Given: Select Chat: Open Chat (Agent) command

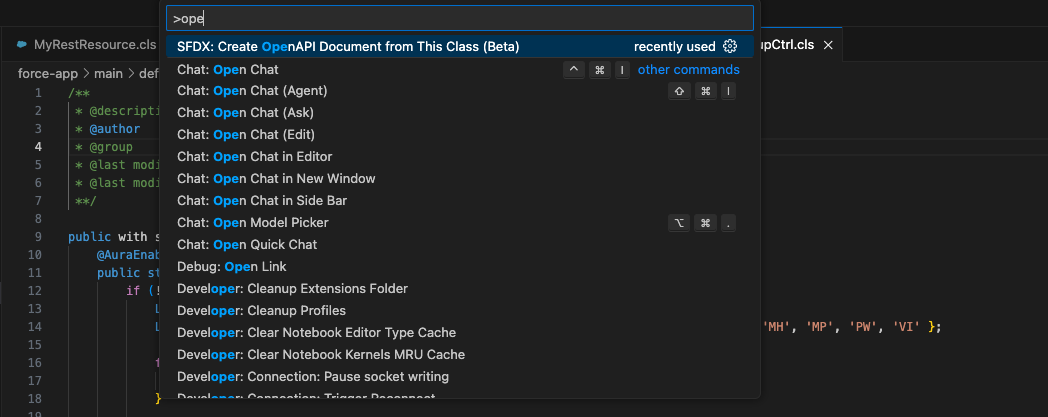Looking at the screenshot, I should coord(460,91).
